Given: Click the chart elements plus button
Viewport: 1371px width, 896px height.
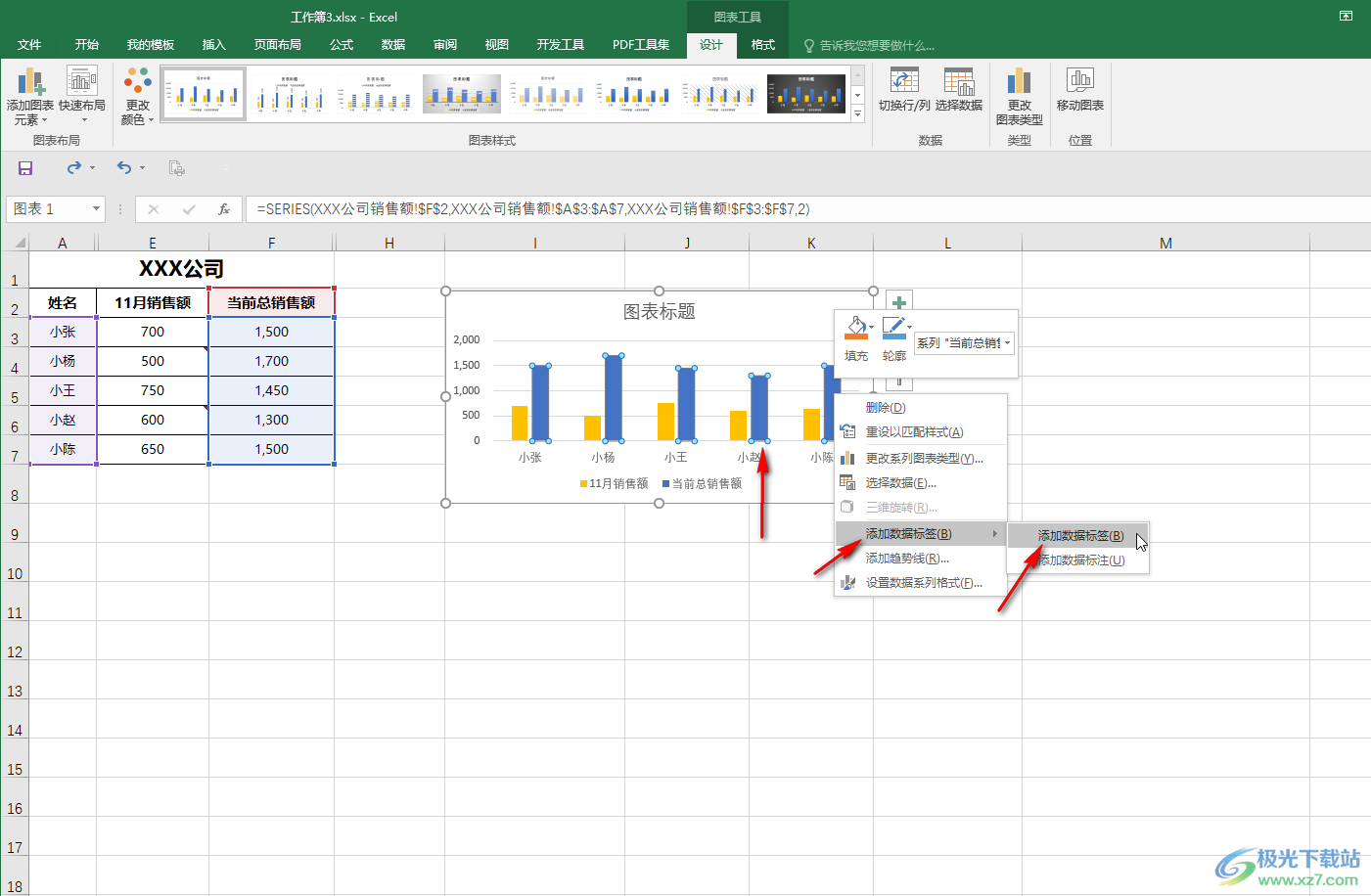Looking at the screenshot, I should click(x=898, y=302).
